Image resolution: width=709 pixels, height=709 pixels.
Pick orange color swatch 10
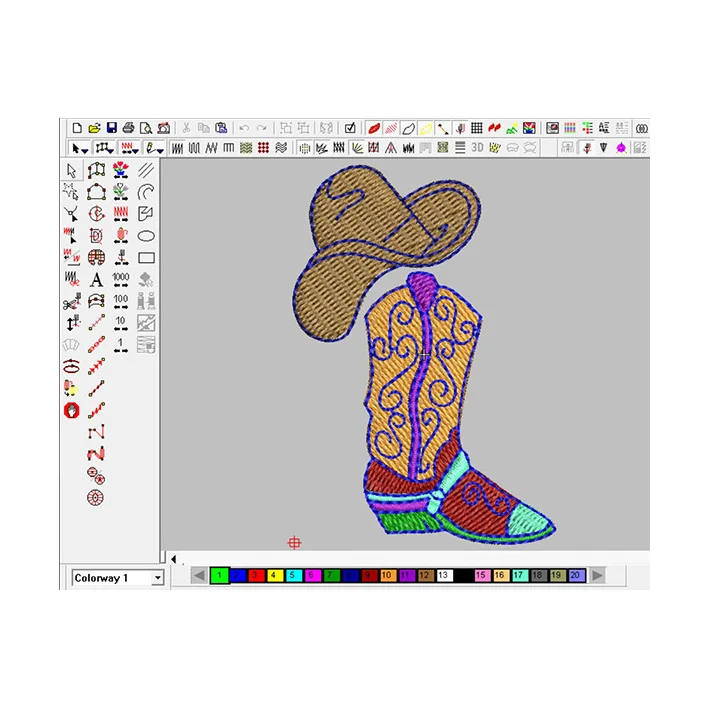tap(387, 576)
